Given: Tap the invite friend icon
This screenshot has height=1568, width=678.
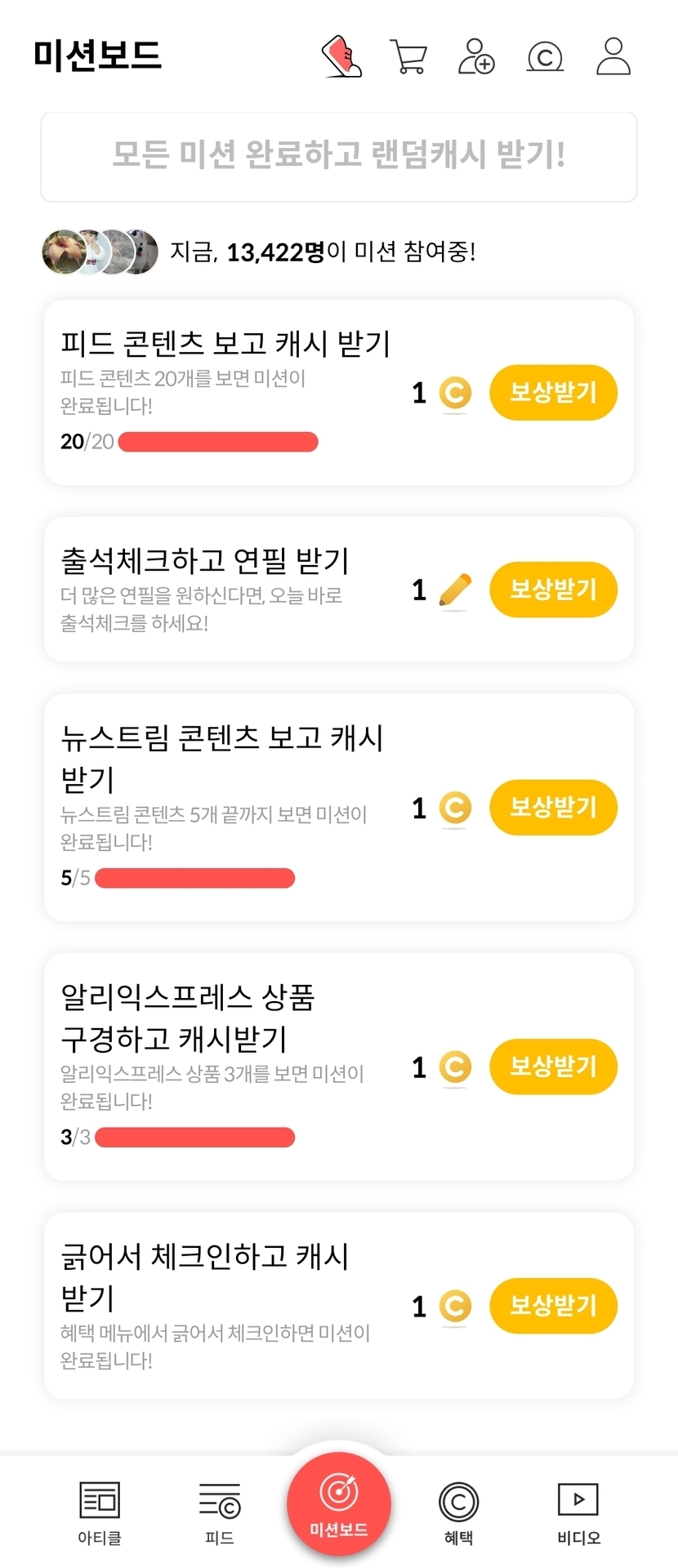Looking at the screenshot, I should pos(476,56).
